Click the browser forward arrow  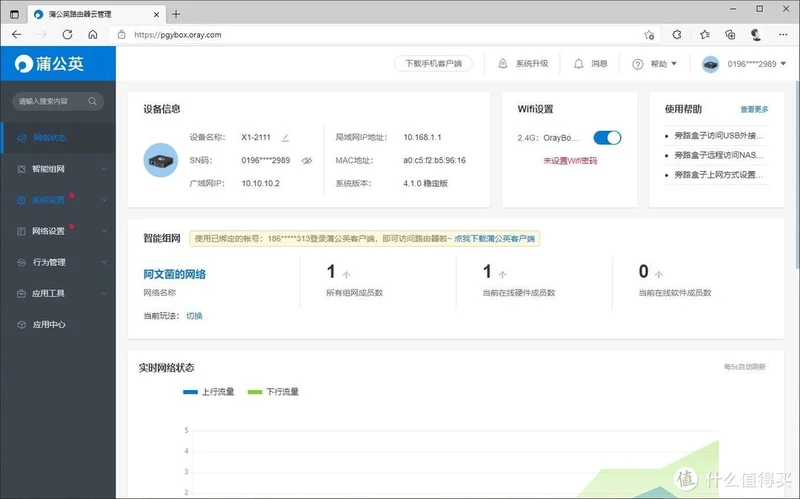(42, 35)
